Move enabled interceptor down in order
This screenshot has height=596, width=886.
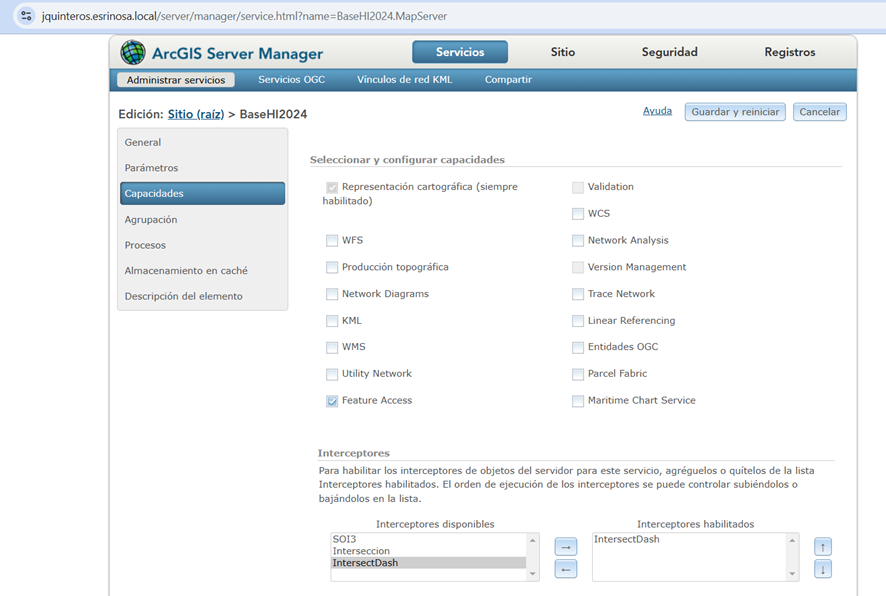click(823, 569)
